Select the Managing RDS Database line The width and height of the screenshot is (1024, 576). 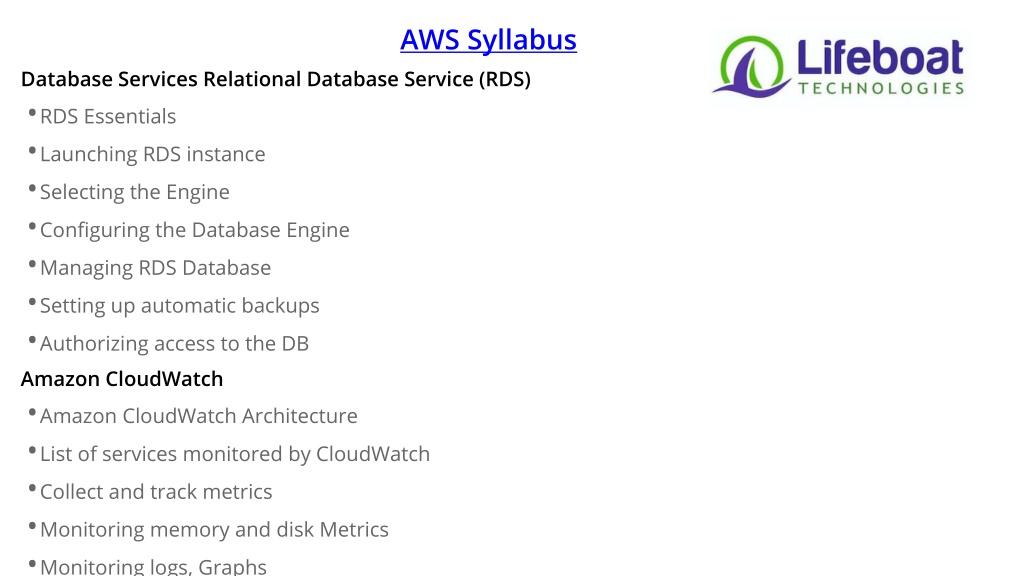tap(155, 268)
